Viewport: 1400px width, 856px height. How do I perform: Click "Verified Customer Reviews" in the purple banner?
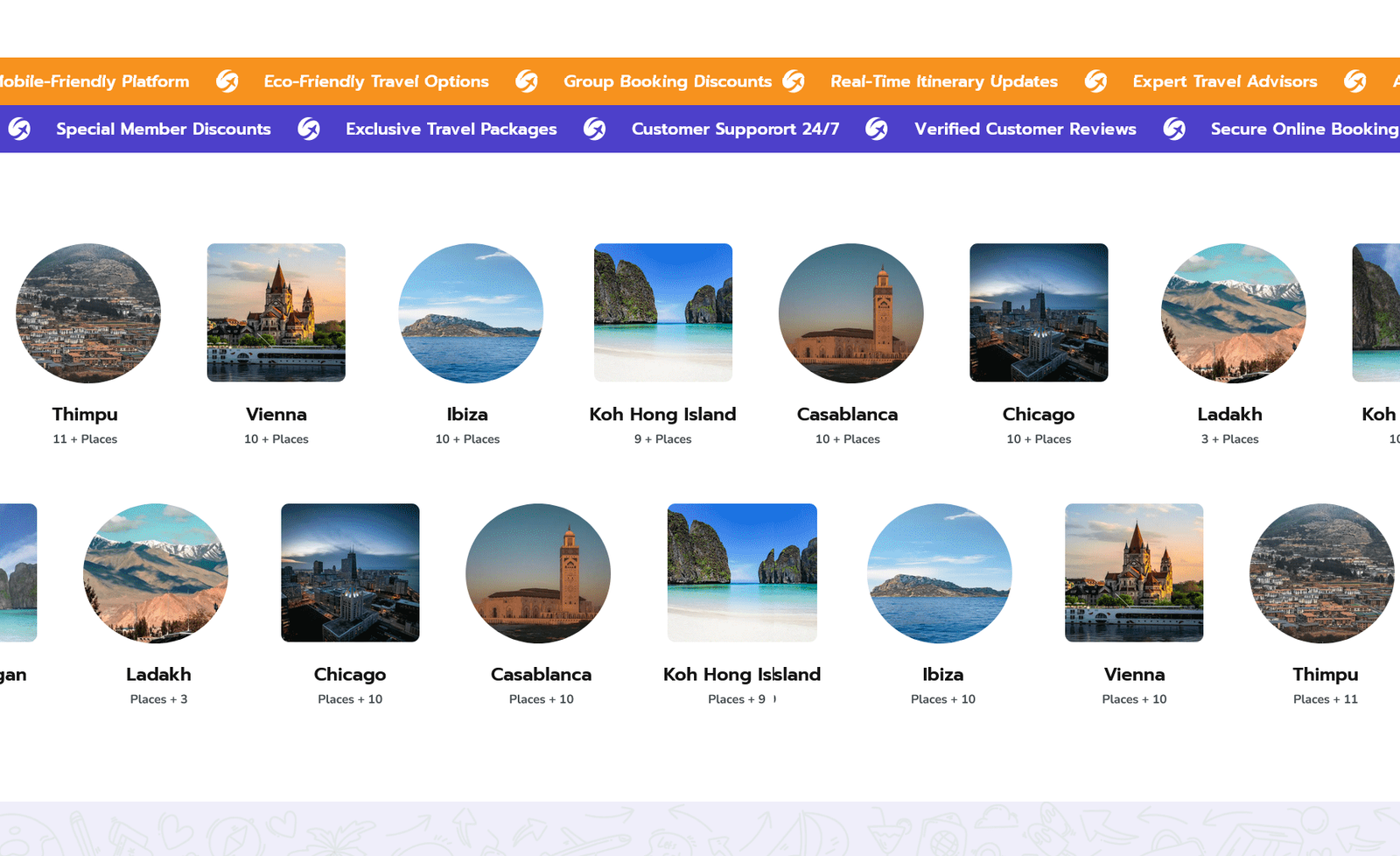1025,129
